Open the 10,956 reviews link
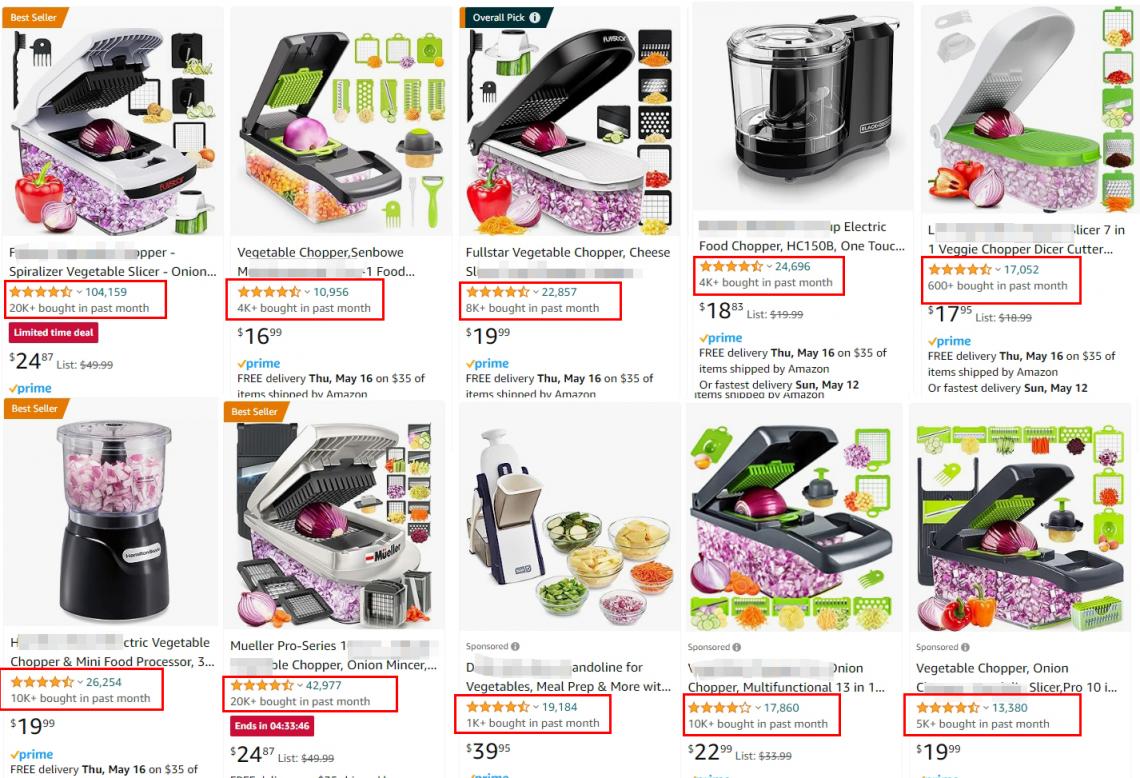This screenshot has height=778, width=1140. point(331,292)
